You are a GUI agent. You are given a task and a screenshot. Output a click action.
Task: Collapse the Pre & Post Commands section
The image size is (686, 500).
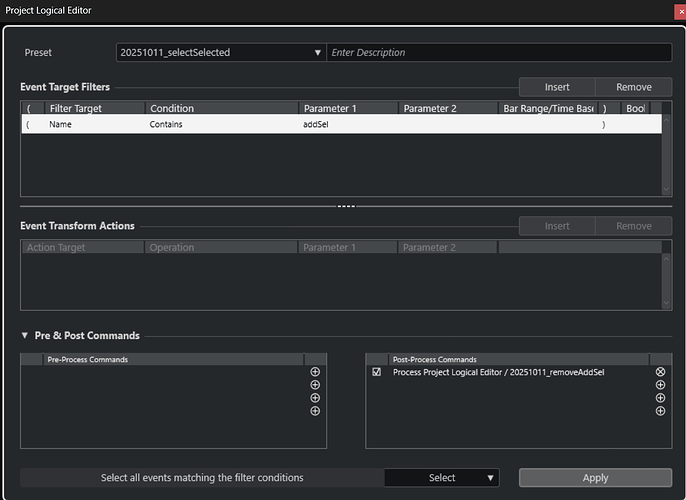click(25, 336)
